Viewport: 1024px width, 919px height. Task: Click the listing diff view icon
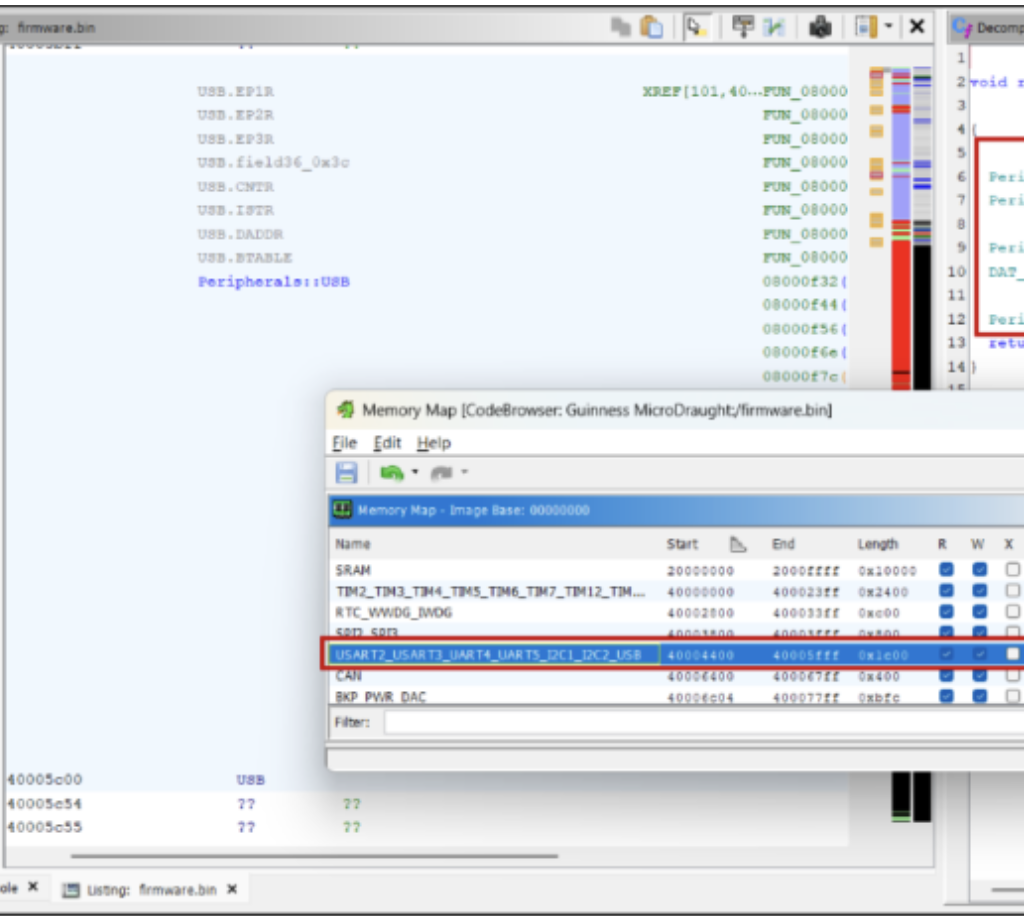tap(775, 28)
